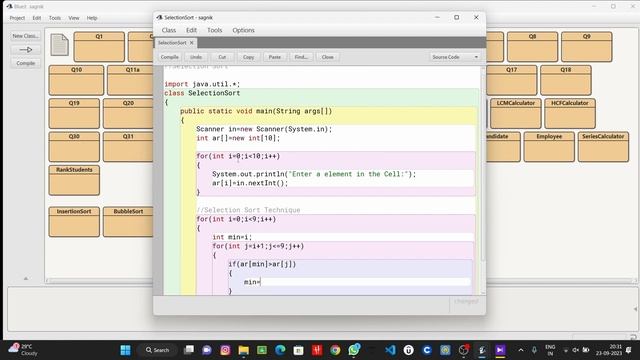Open Tools menu in BlueJ main window

[55, 18]
